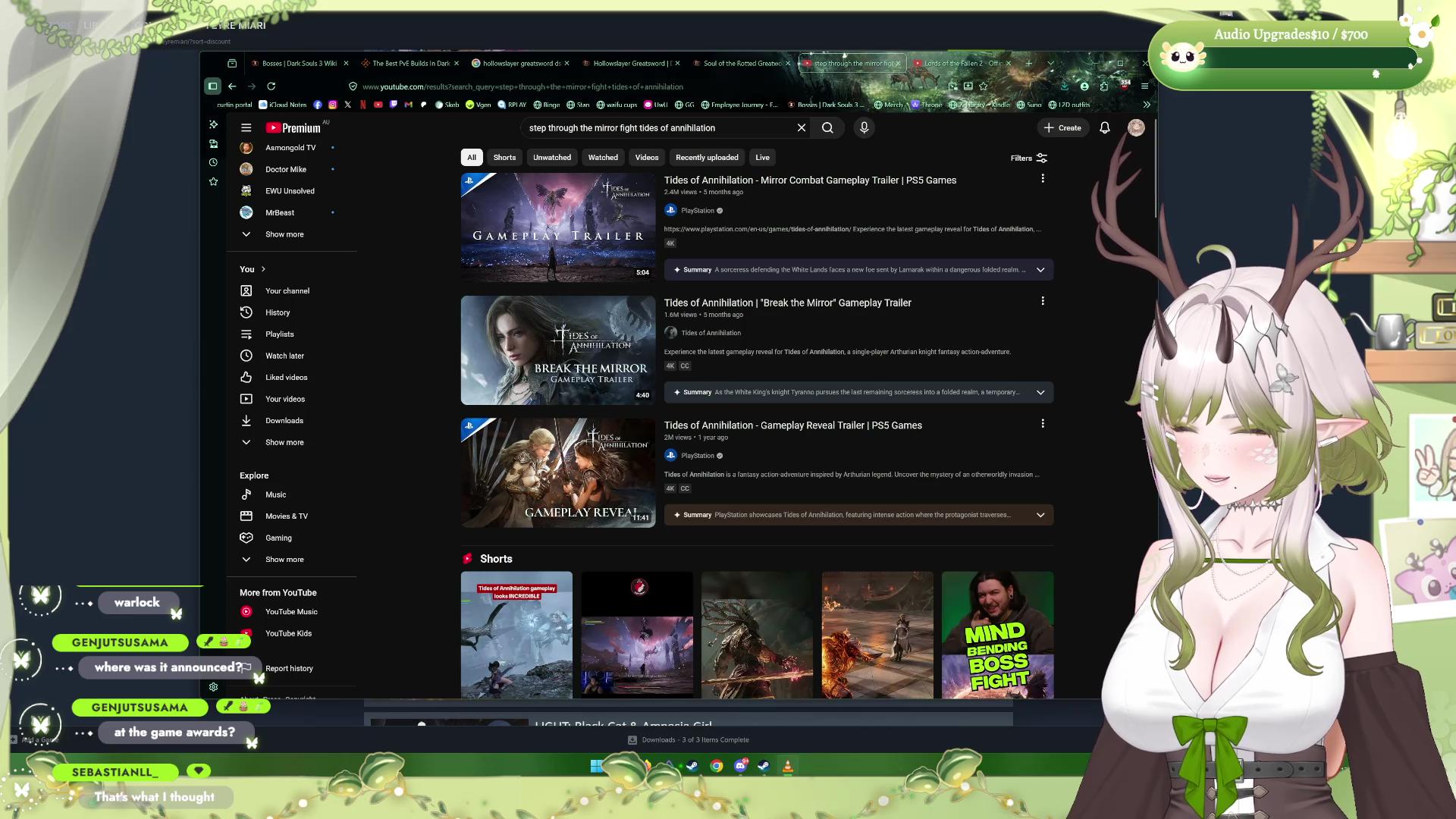The height and width of the screenshot is (819, 1456).
Task: Open action menu for Gameplay Reveal Trailer
Action: pos(1043,424)
